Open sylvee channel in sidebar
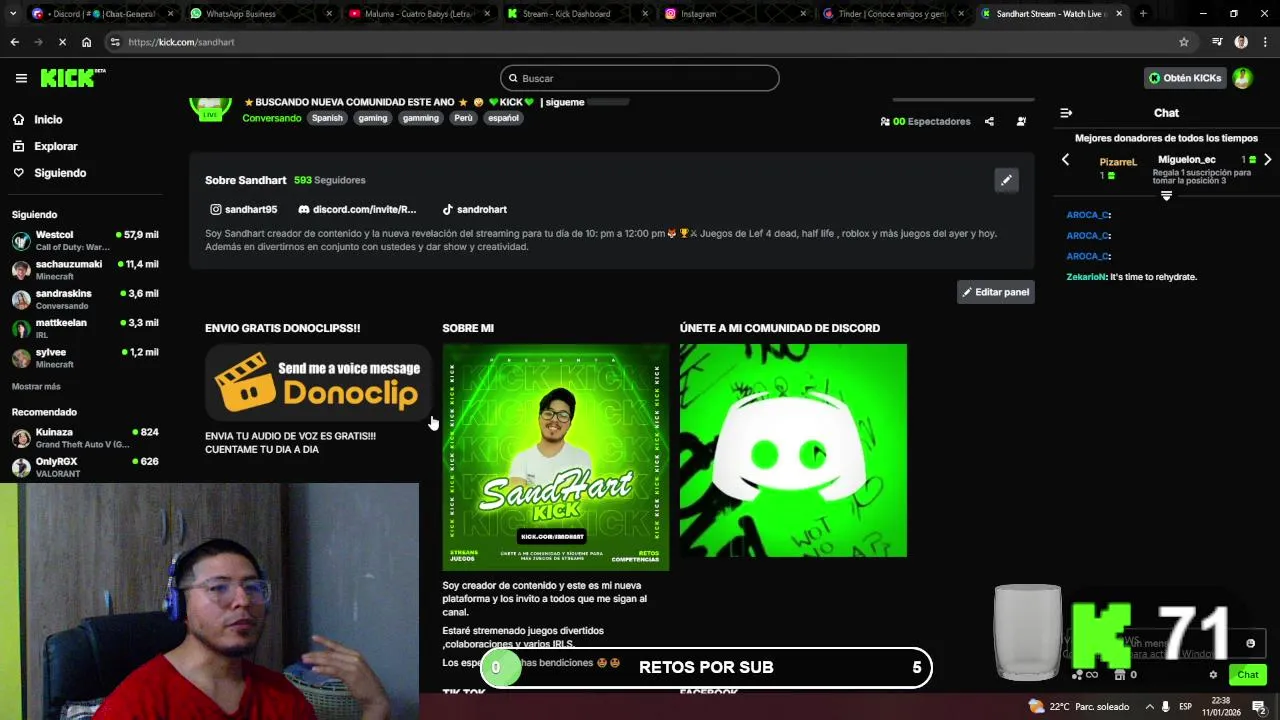The height and width of the screenshot is (720, 1280). (x=85, y=358)
